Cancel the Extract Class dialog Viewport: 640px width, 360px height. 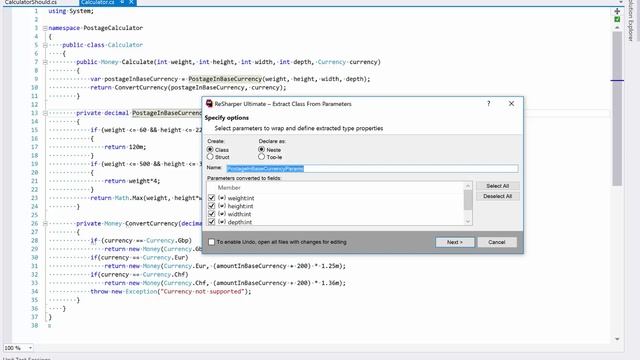pos(497,242)
